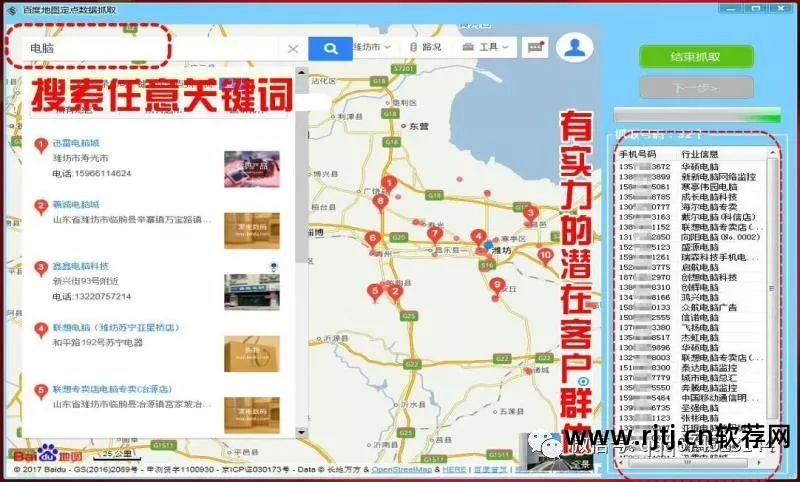Select the 众航电脑广告 table row
Viewport: 800px width, 482px height.
point(691,307)
